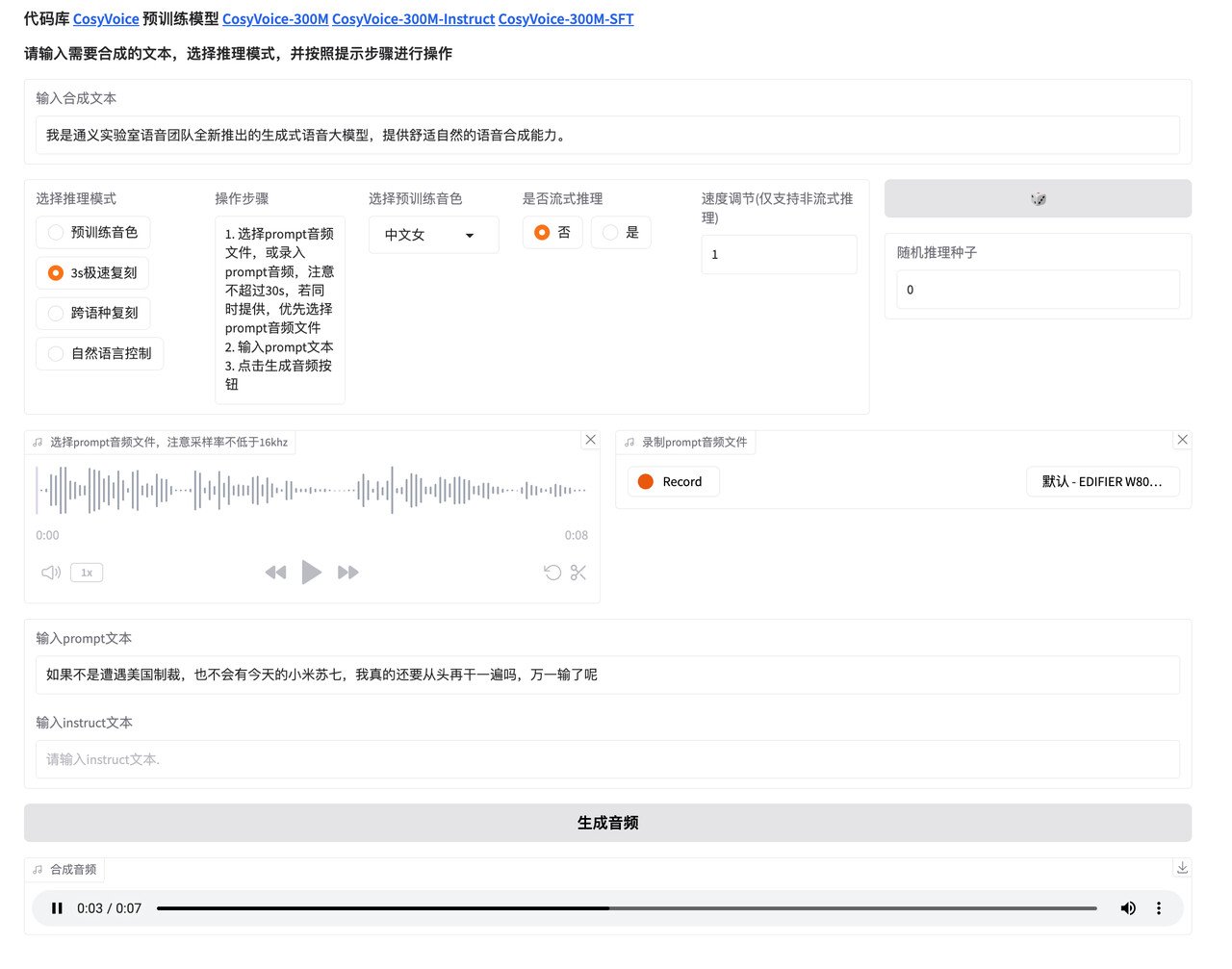
Task: Download the synthesized audio file
Action: (x=1182, y=868)
